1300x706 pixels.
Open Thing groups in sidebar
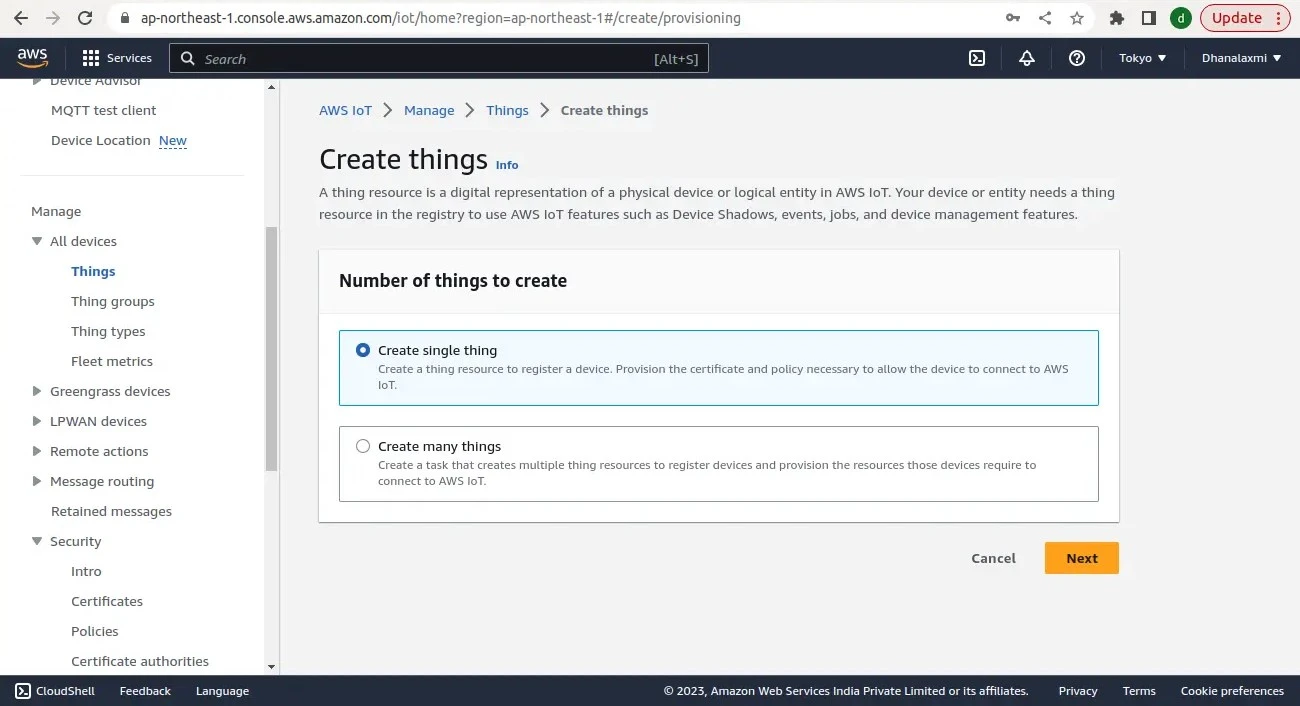(x=113, y=301)
